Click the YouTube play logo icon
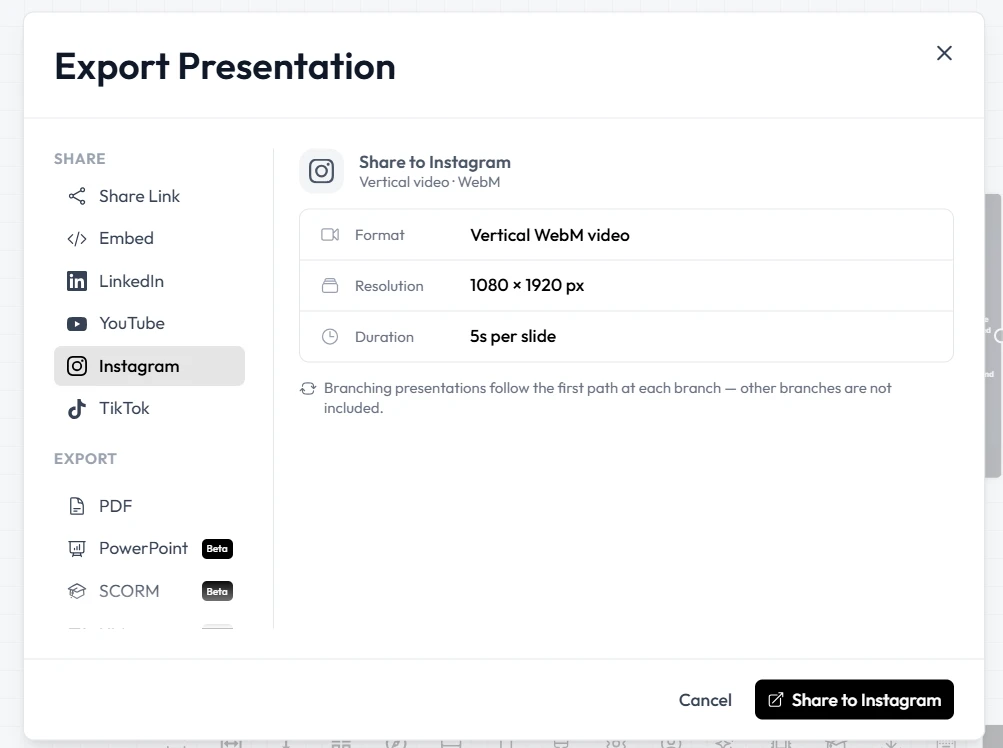The image size is (1003, 748). [77, 324]
